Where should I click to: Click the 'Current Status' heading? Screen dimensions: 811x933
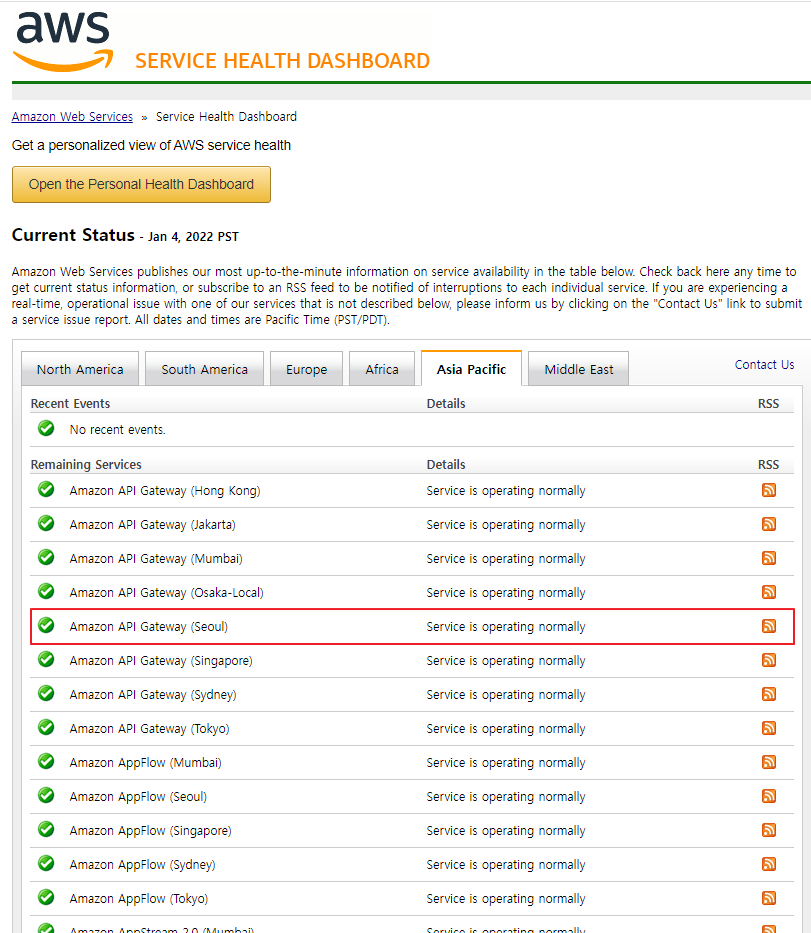(x=73, y=235)
